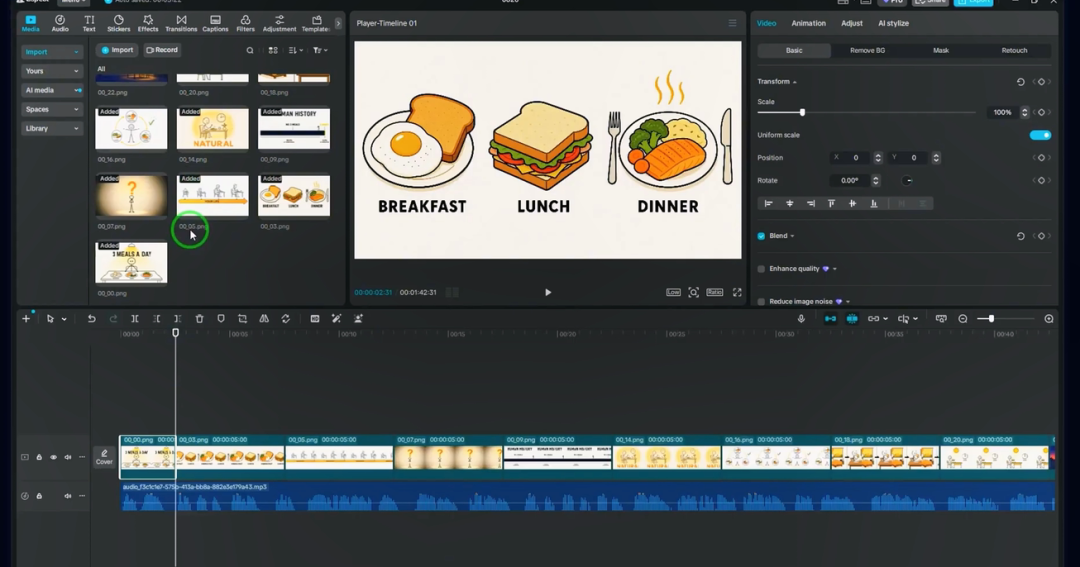This screenshot has width=1080, height=567.
Task: Open fullscreen preview in player
Action: 737,292
